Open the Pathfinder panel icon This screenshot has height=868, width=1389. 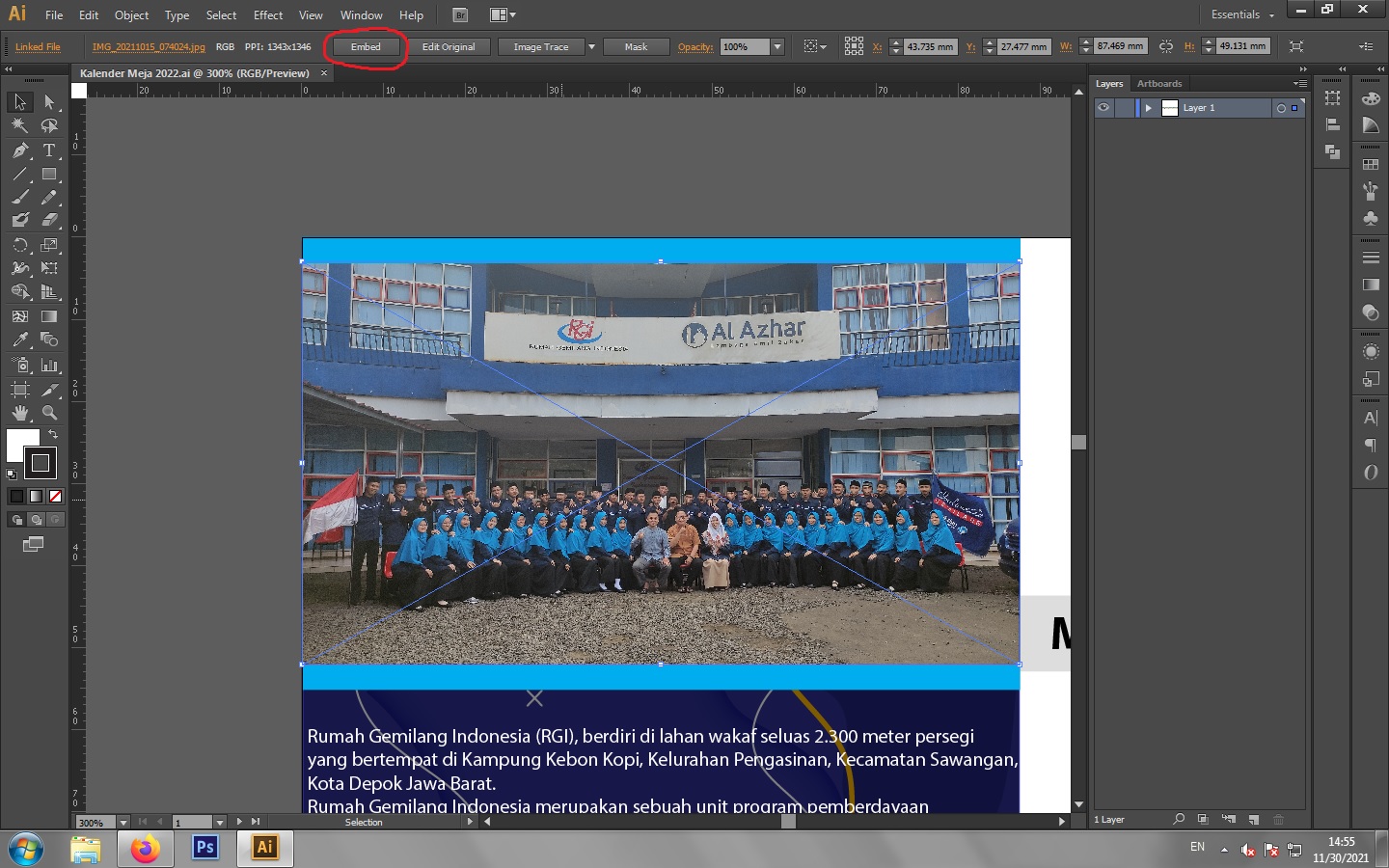coord(1332,151)
